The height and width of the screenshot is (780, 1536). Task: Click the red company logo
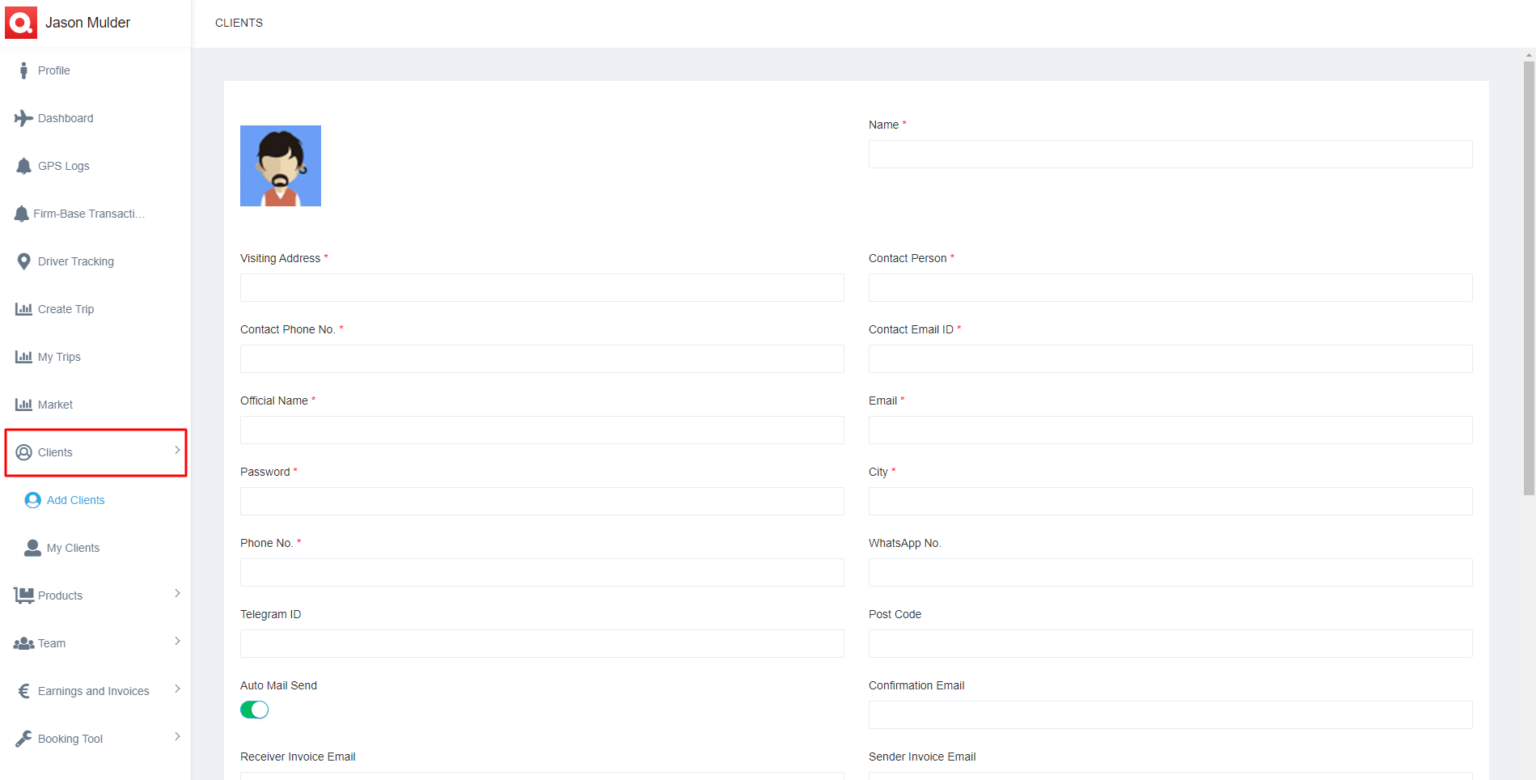tap(20, 22)
